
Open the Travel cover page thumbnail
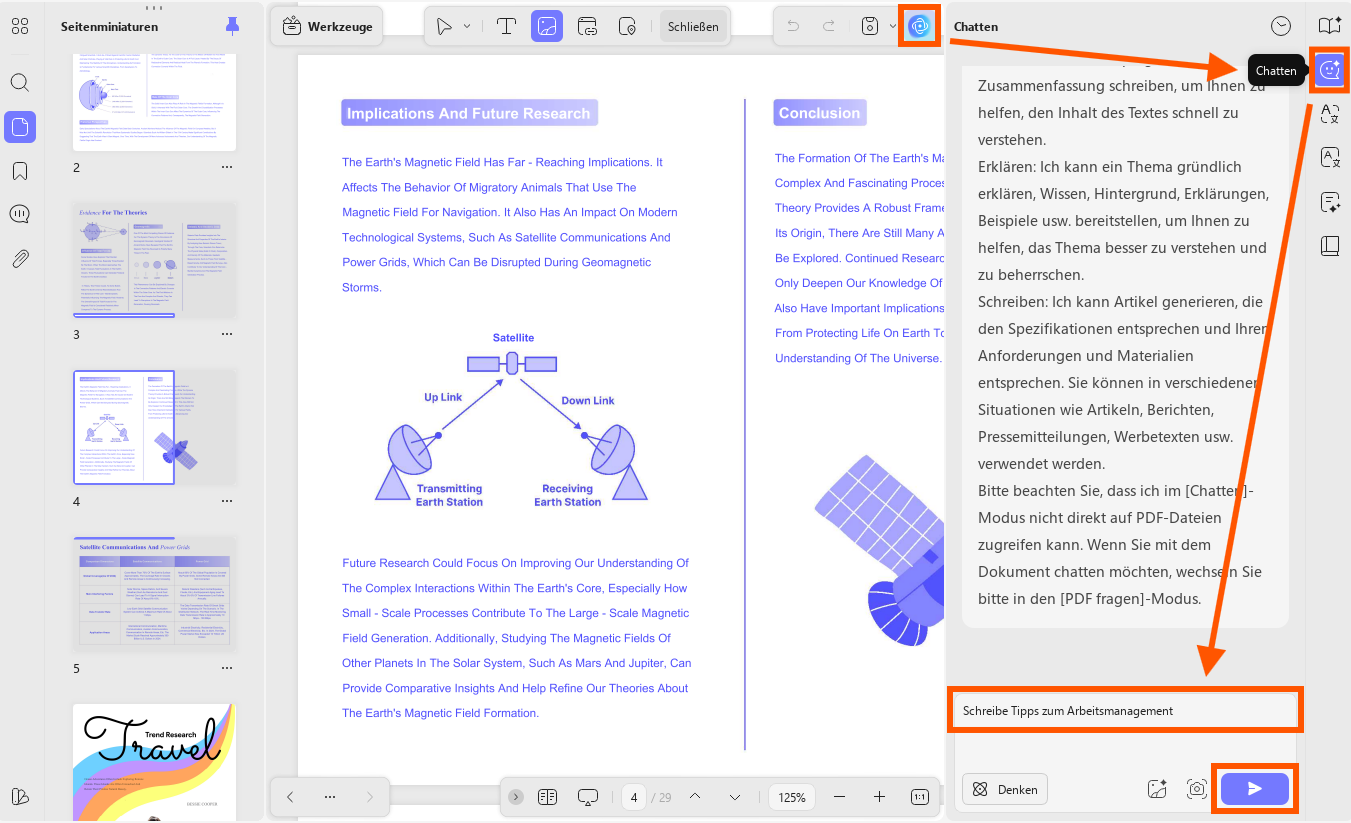155,762
